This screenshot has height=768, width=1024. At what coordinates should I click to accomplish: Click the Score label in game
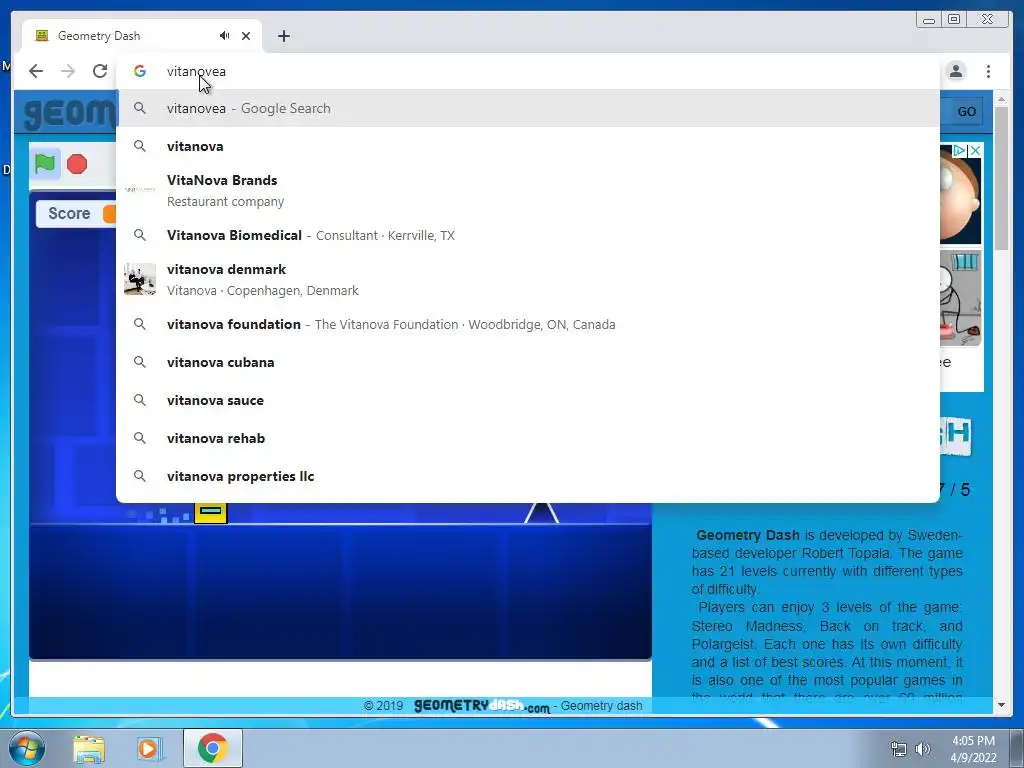point(69,214)
